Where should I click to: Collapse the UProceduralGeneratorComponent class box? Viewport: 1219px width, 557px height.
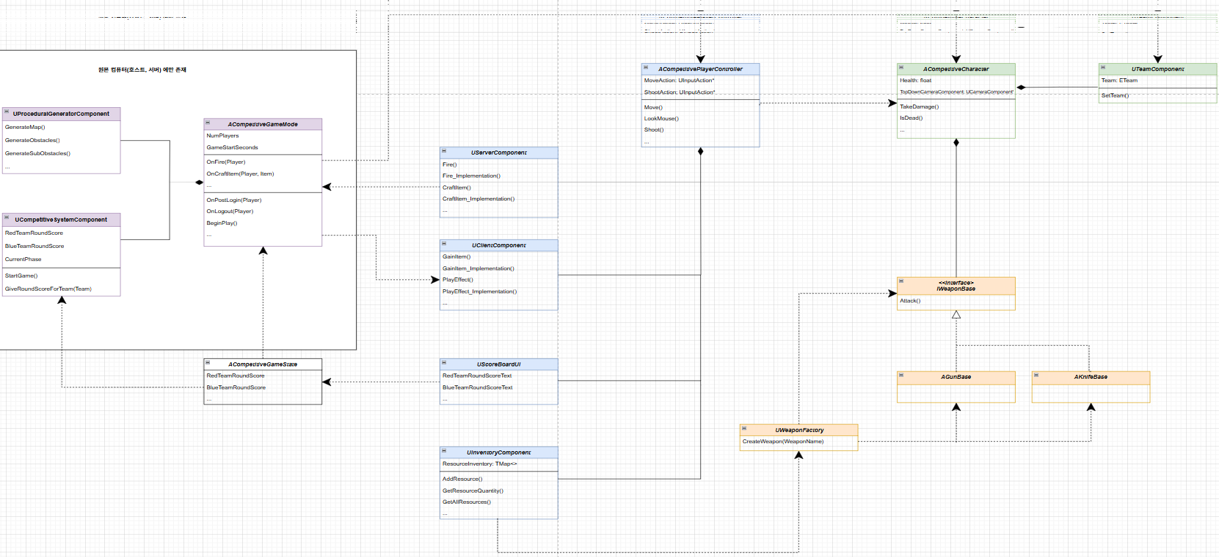pyautogui.click(x=7, y=113)
